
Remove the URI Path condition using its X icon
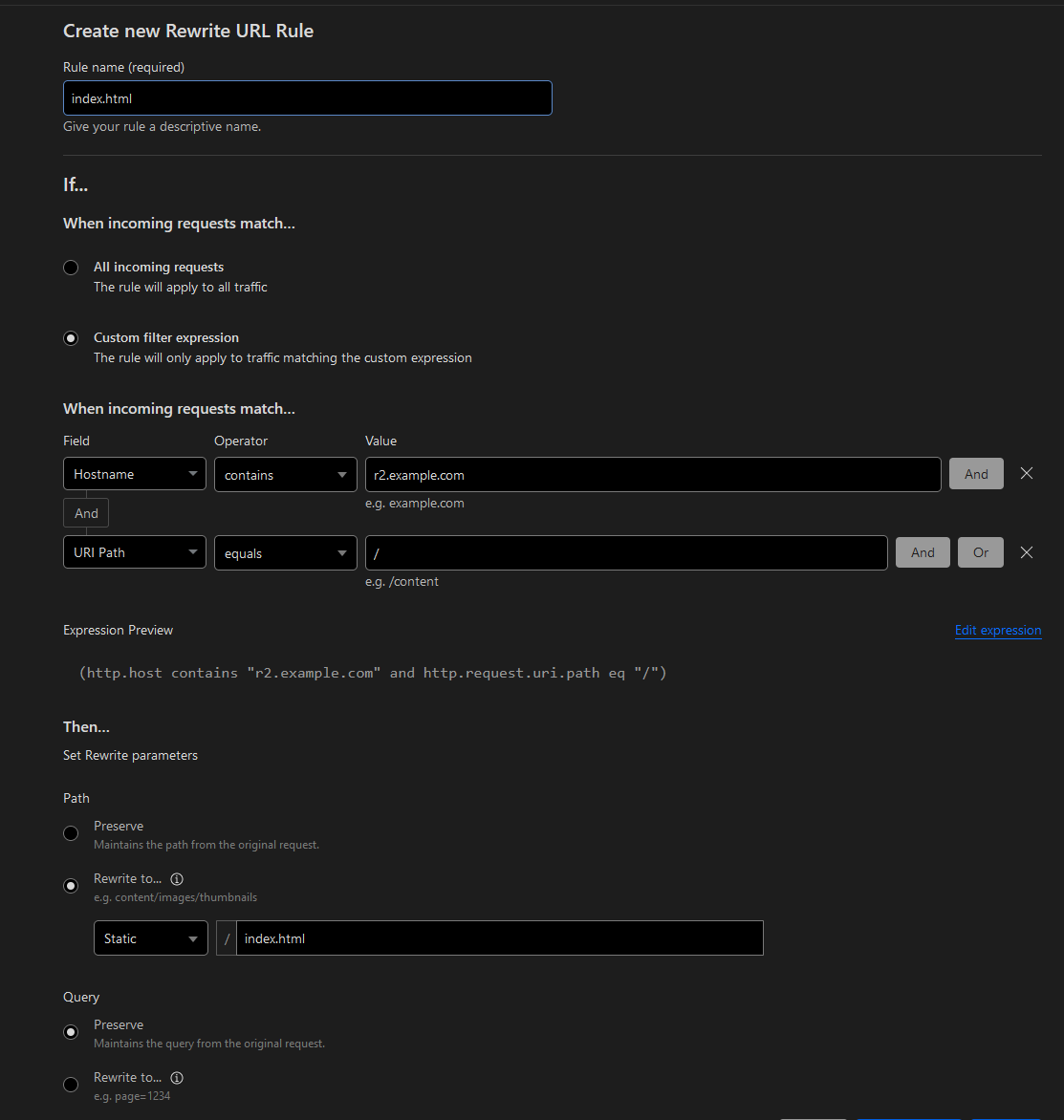pos(1027,551)
